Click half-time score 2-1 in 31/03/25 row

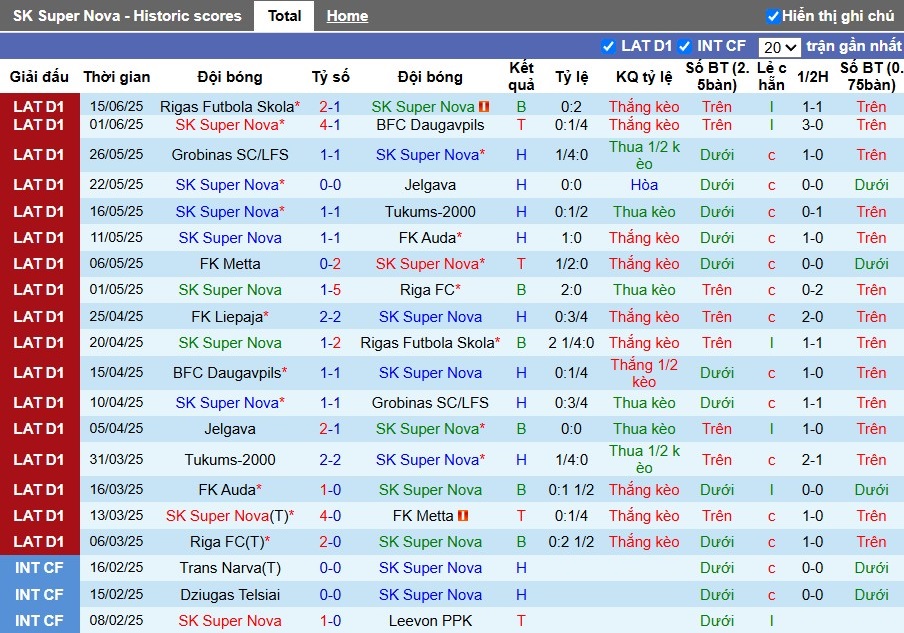coord(812,459)
